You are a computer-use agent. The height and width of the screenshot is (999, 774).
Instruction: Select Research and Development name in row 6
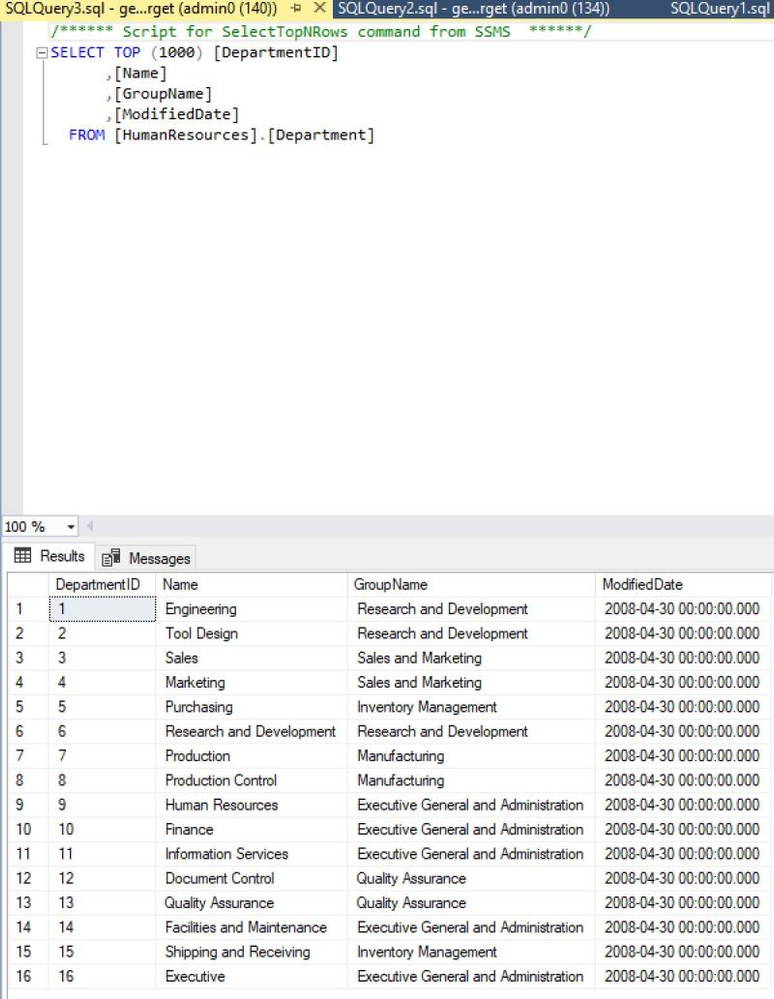[252, 731]
